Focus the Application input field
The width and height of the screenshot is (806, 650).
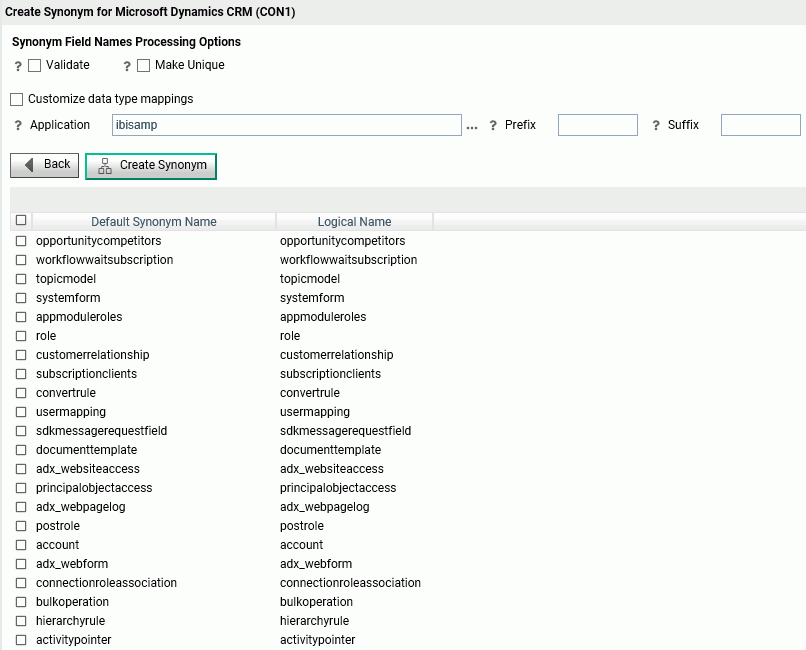(287, 125)
